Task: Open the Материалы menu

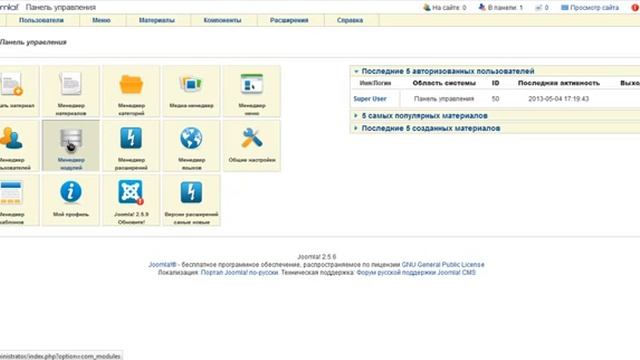Action: 157,20
